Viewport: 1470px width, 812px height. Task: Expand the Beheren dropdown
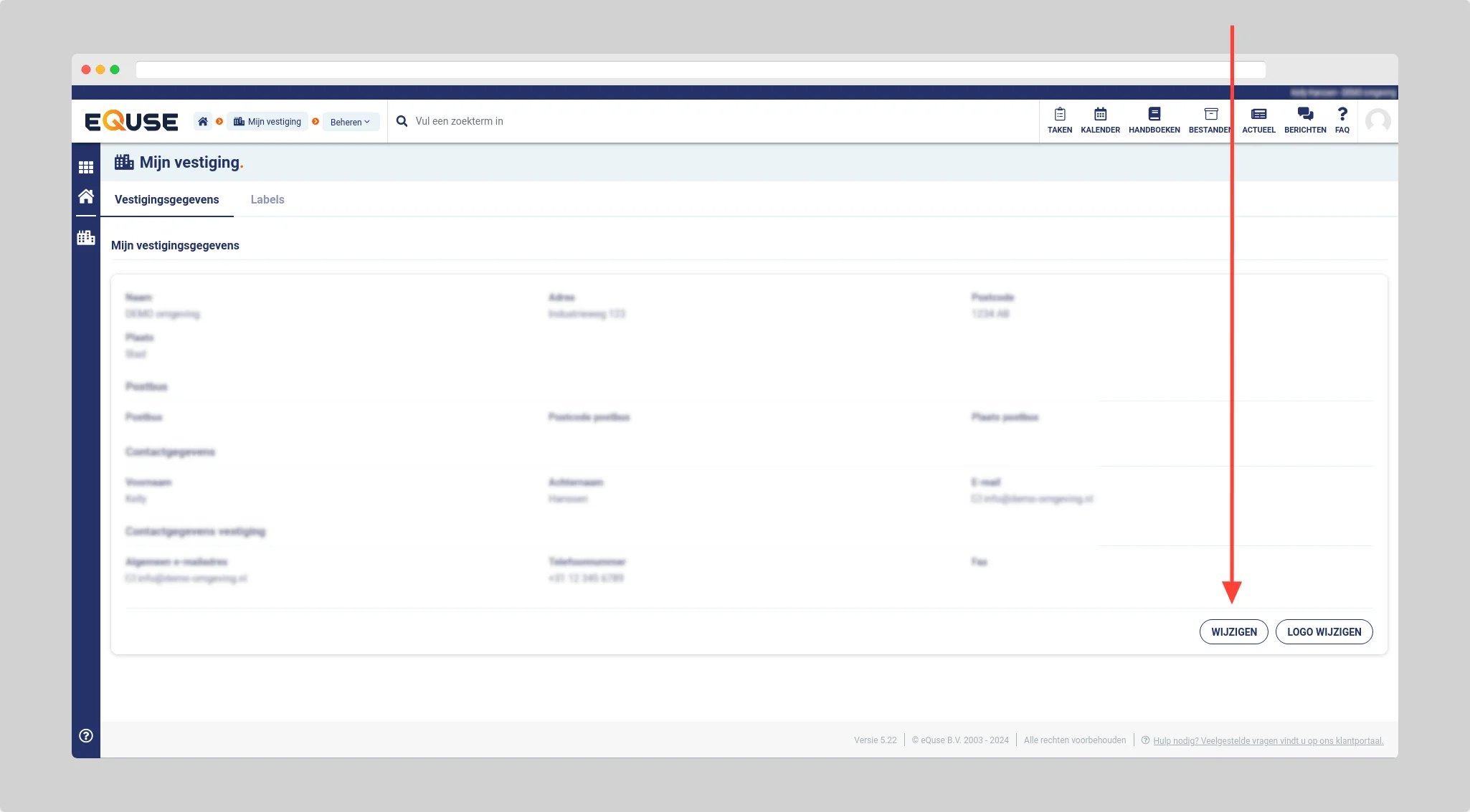click(350, 122)
